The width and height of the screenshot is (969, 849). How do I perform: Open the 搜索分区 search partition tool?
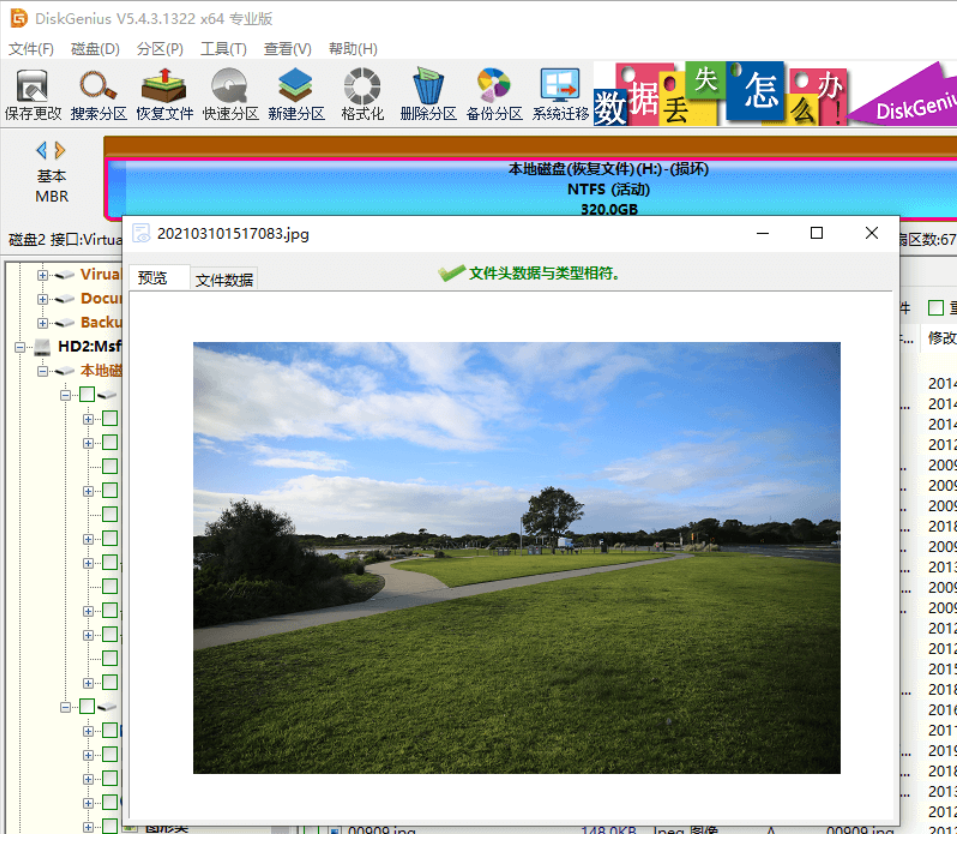(98, 95)
